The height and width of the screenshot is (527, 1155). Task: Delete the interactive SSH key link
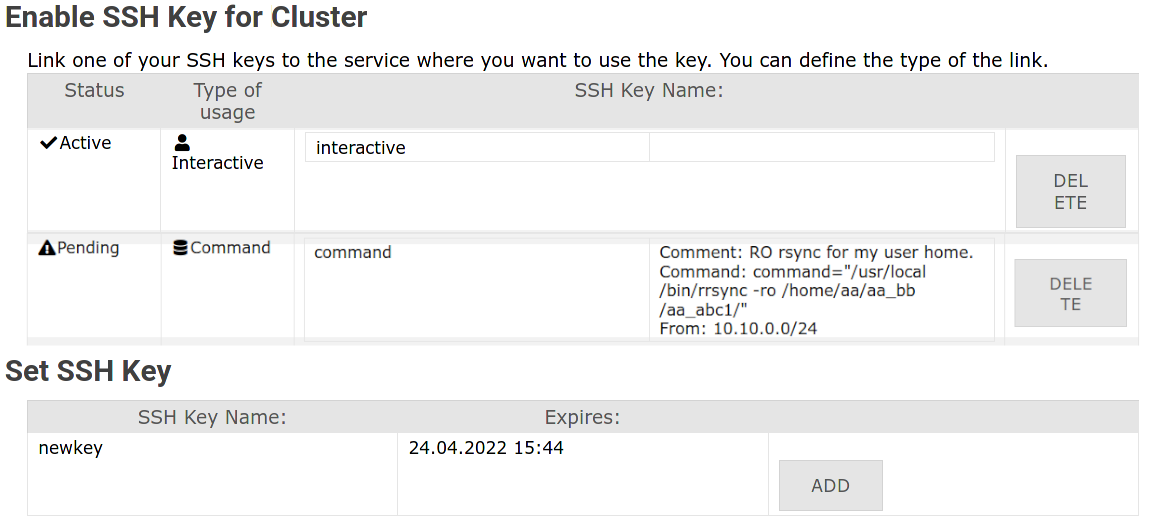(1070, 192)
